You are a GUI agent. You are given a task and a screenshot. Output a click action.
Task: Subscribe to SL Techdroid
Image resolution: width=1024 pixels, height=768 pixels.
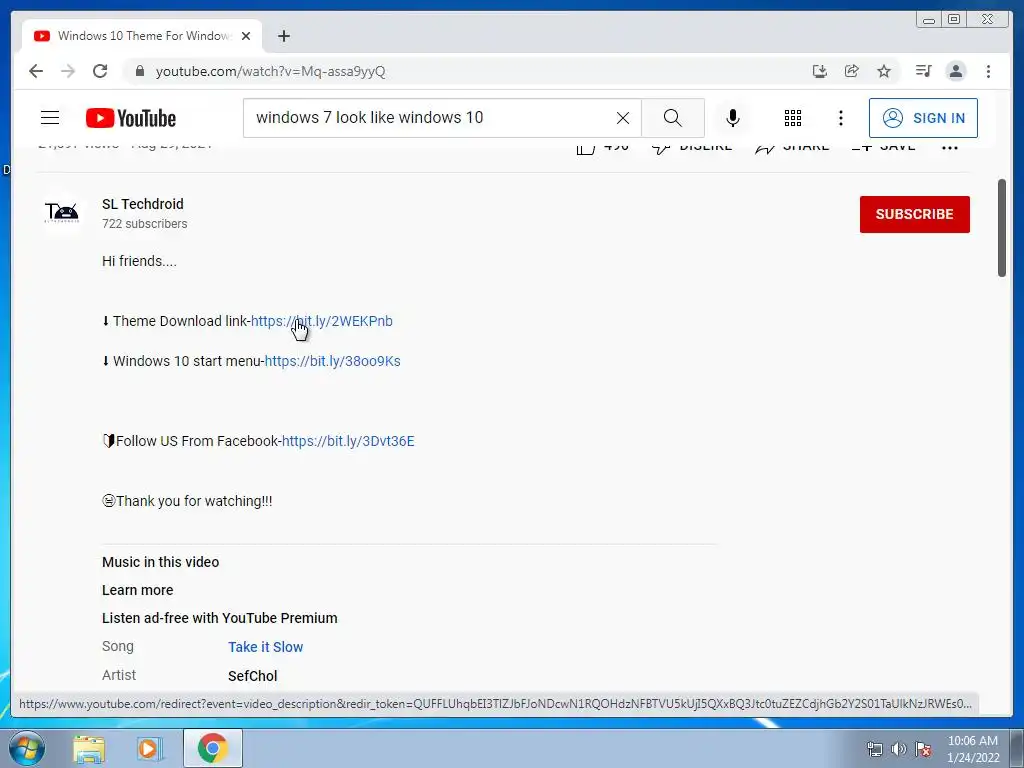(x=914, y=214)
